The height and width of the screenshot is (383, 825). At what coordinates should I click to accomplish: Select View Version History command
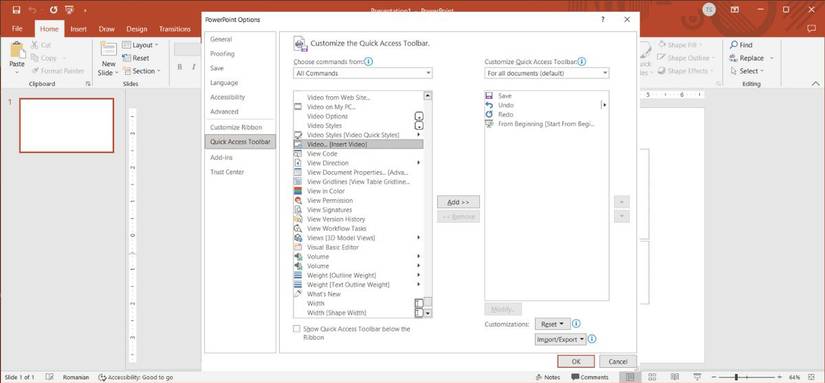[358, 219]
